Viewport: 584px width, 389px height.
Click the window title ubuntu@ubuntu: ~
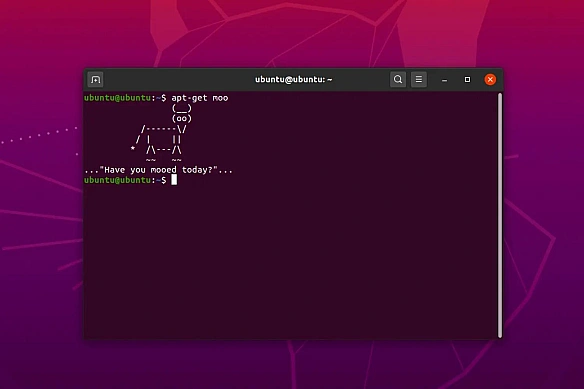pos(293,79)
